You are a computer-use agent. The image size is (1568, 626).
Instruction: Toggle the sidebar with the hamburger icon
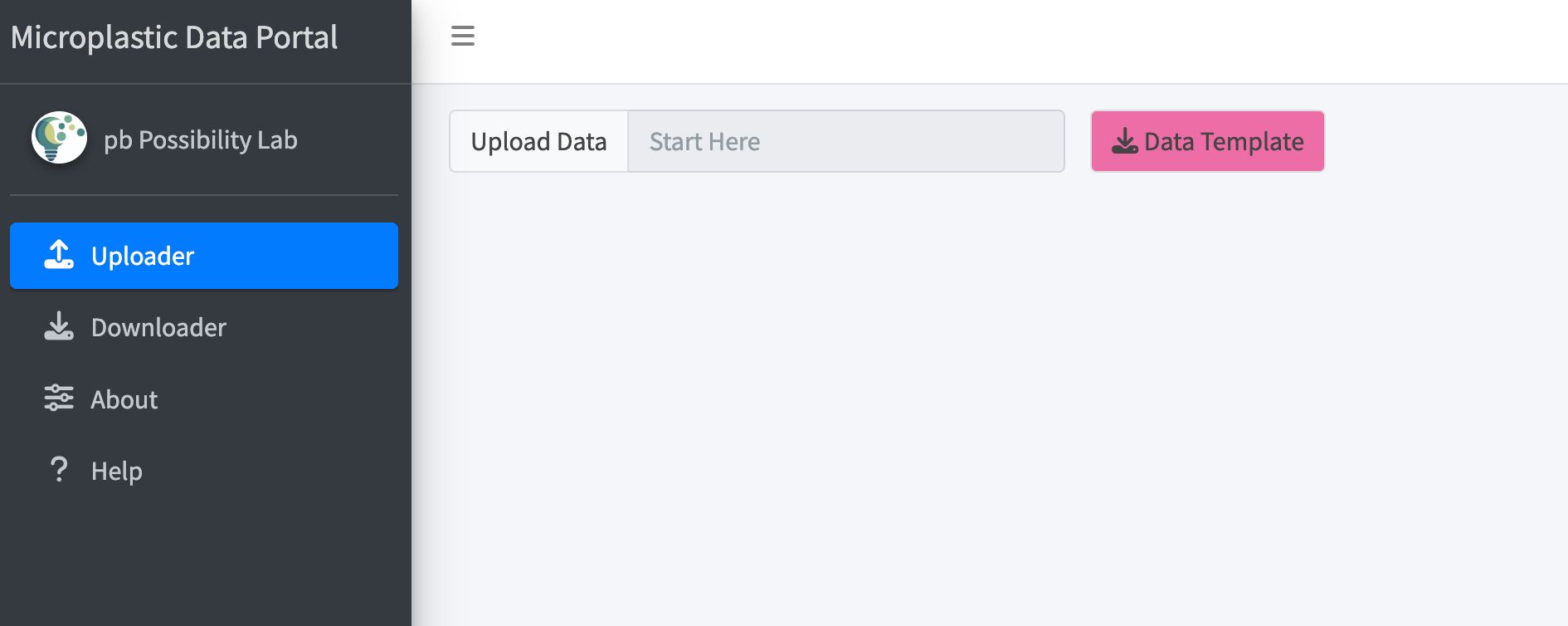click(x=462, y=36)
